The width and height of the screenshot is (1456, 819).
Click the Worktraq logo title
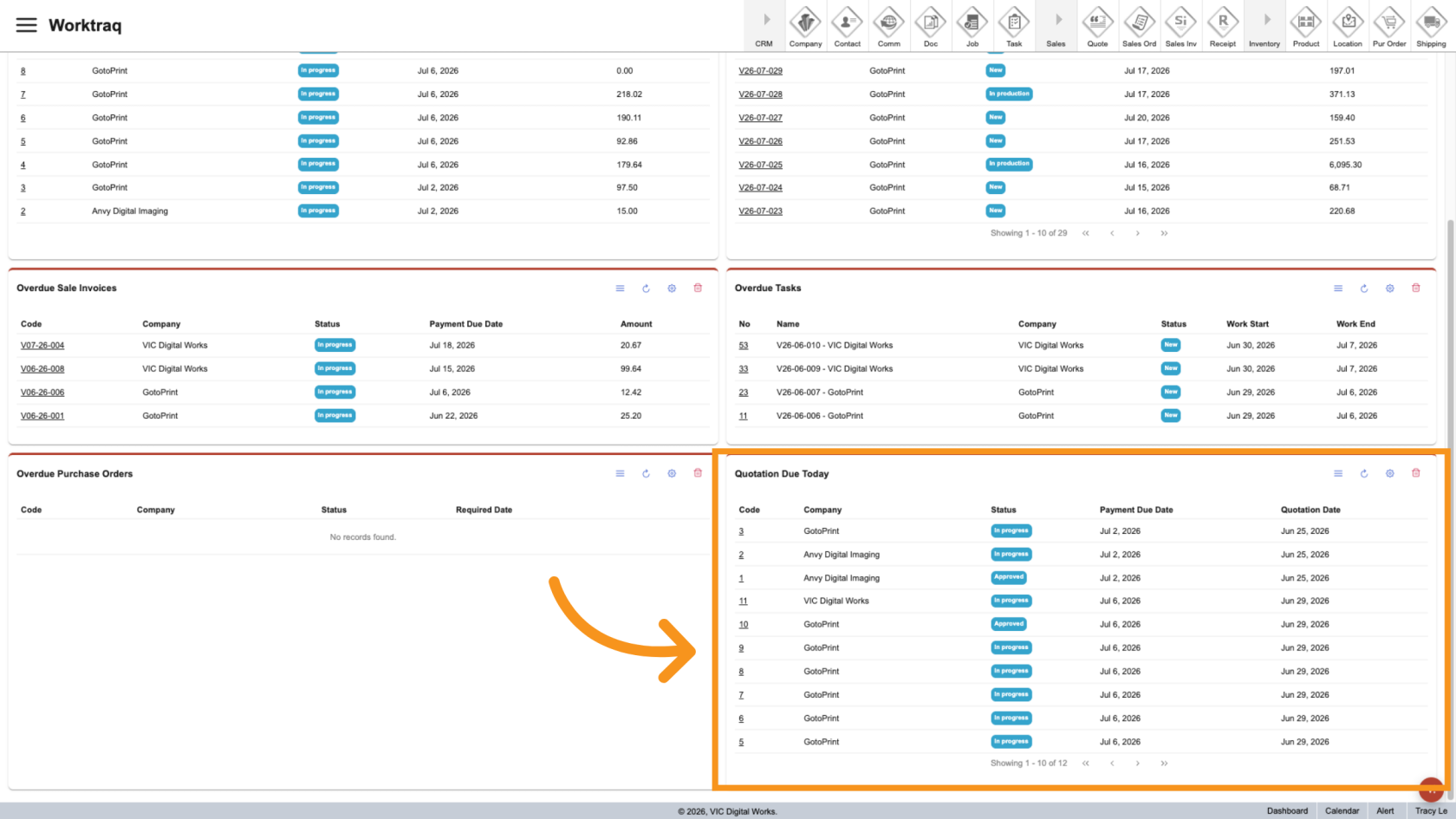pos(85,25)
